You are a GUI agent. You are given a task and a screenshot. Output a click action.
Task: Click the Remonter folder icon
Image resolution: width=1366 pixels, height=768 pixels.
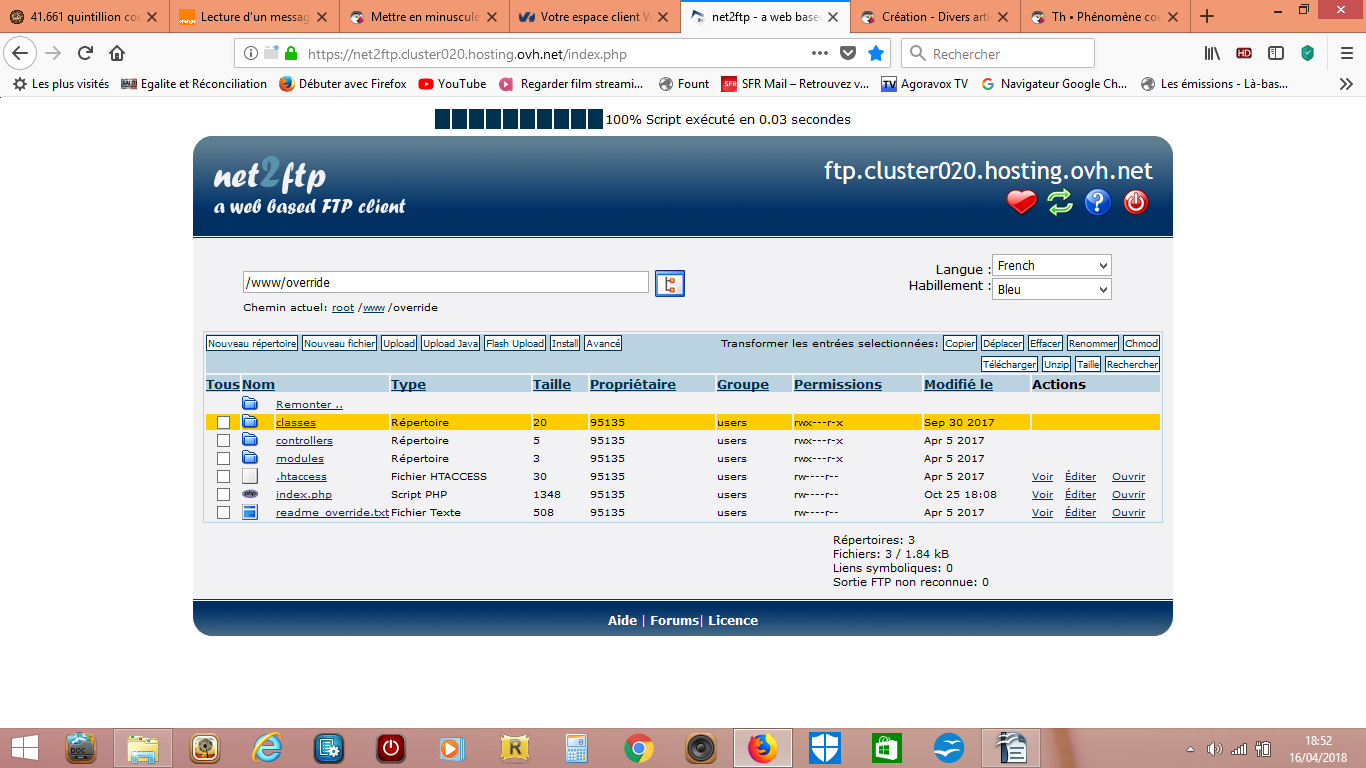pos(250,404)
